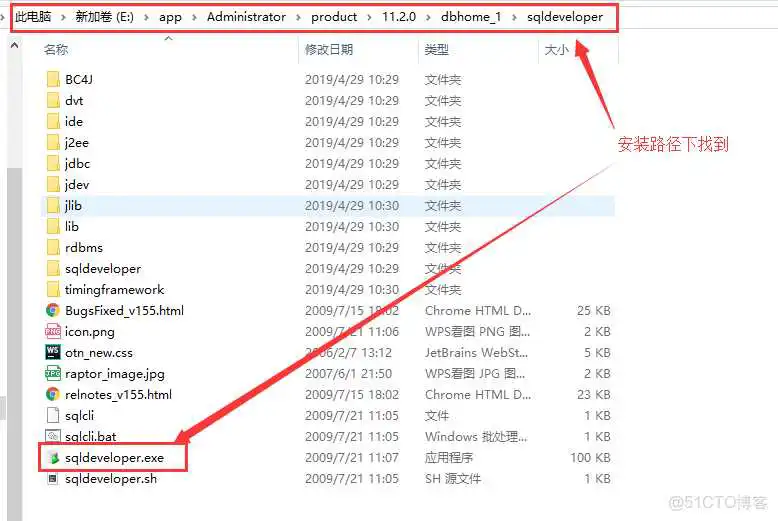Click the jlib folder icon
778x521 pixels.
(x=53, y=205)
